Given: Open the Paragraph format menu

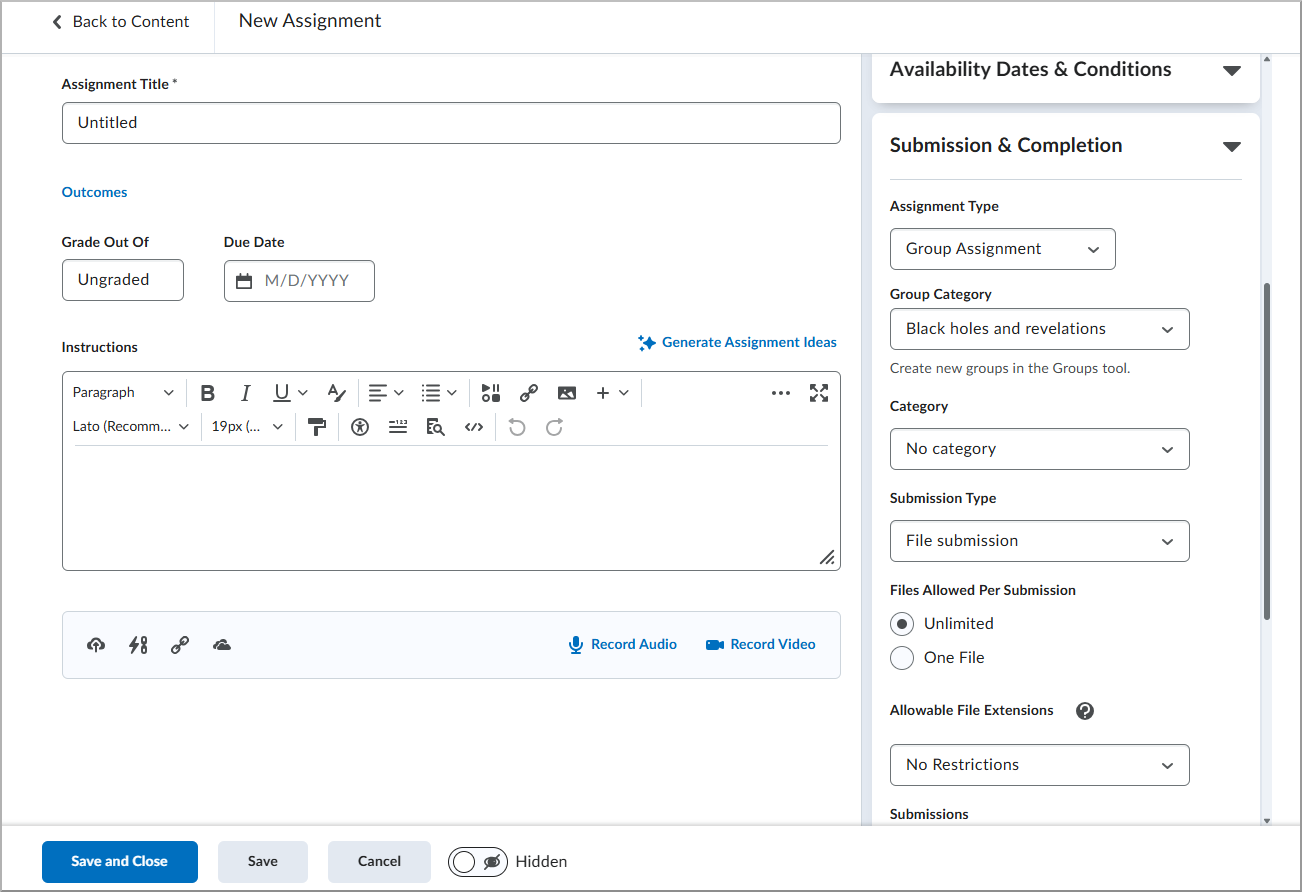Looking at the screenshot, I should 123,393.
